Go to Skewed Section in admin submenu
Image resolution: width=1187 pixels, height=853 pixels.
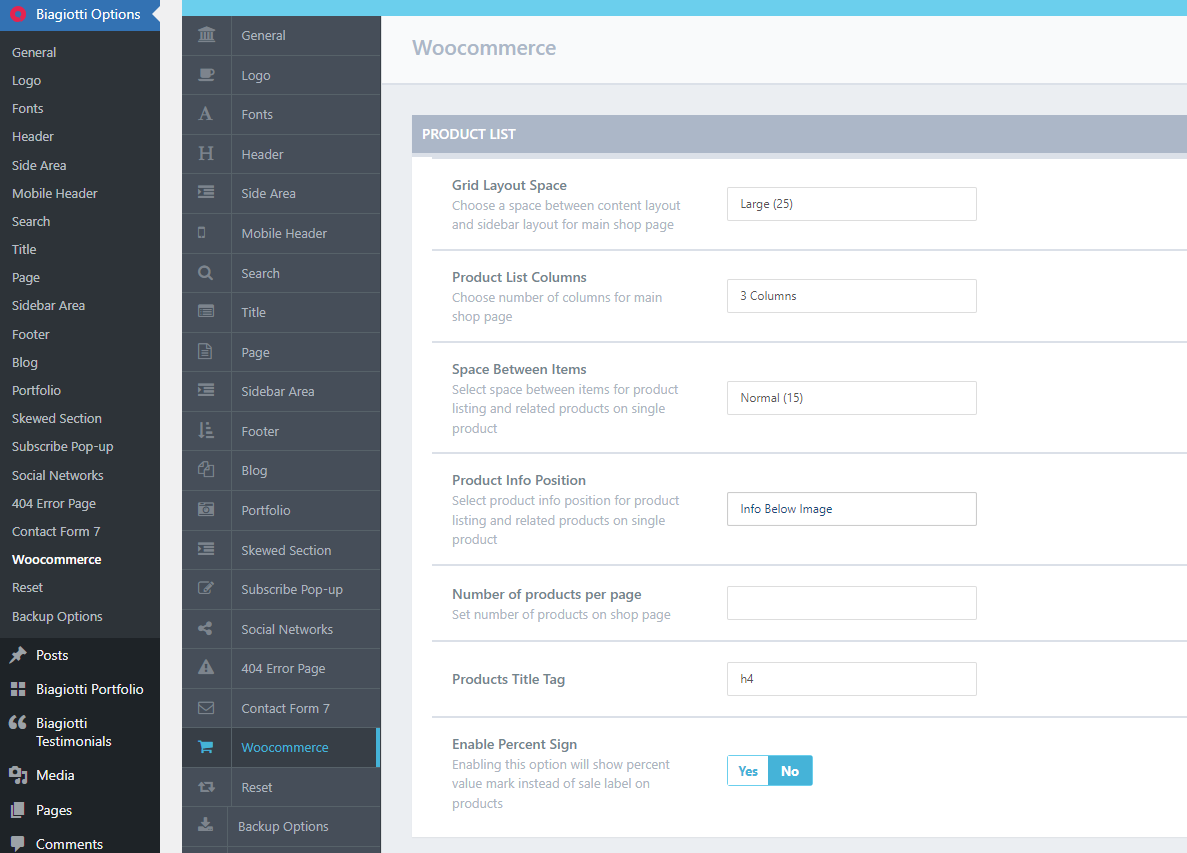(57, 418)
